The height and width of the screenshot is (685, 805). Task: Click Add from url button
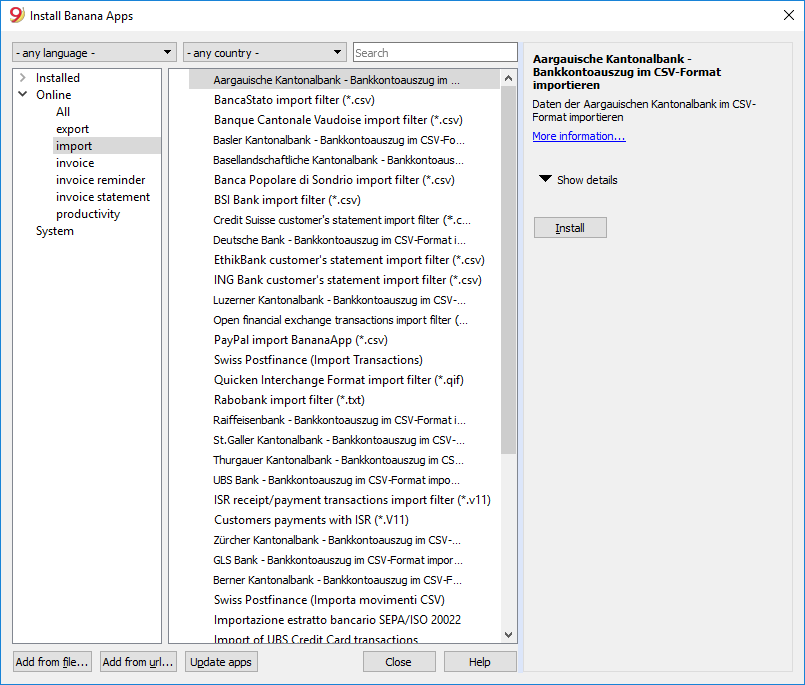pyautogui.click(x=138, y=662)
